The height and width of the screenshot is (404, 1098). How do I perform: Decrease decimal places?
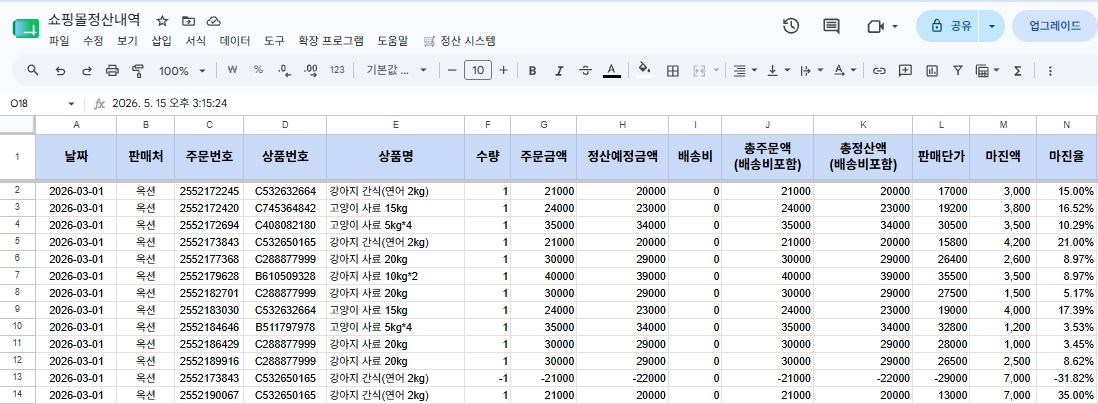point(284,70)
